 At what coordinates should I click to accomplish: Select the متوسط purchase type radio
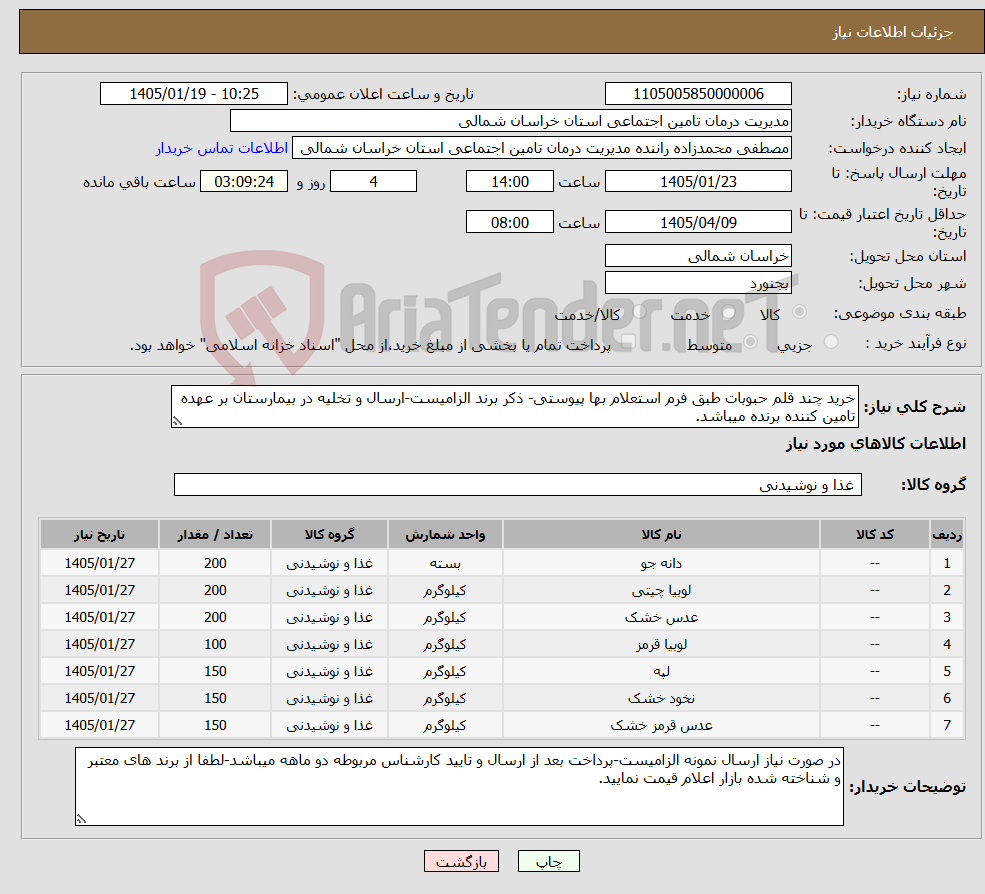pyautogui.click(x=751, y=342)
